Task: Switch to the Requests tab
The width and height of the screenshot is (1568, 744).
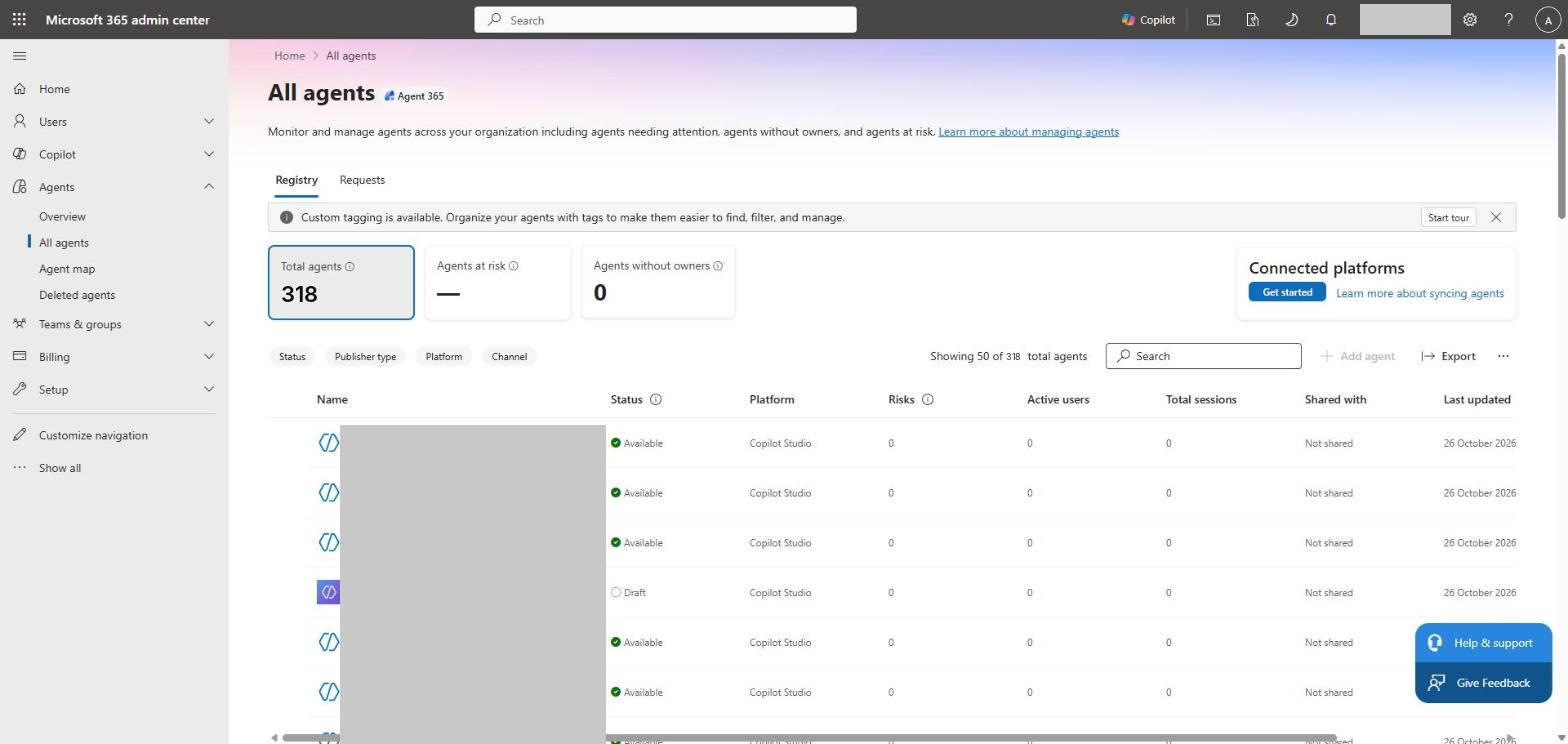Action: click(x=362, y=180)
